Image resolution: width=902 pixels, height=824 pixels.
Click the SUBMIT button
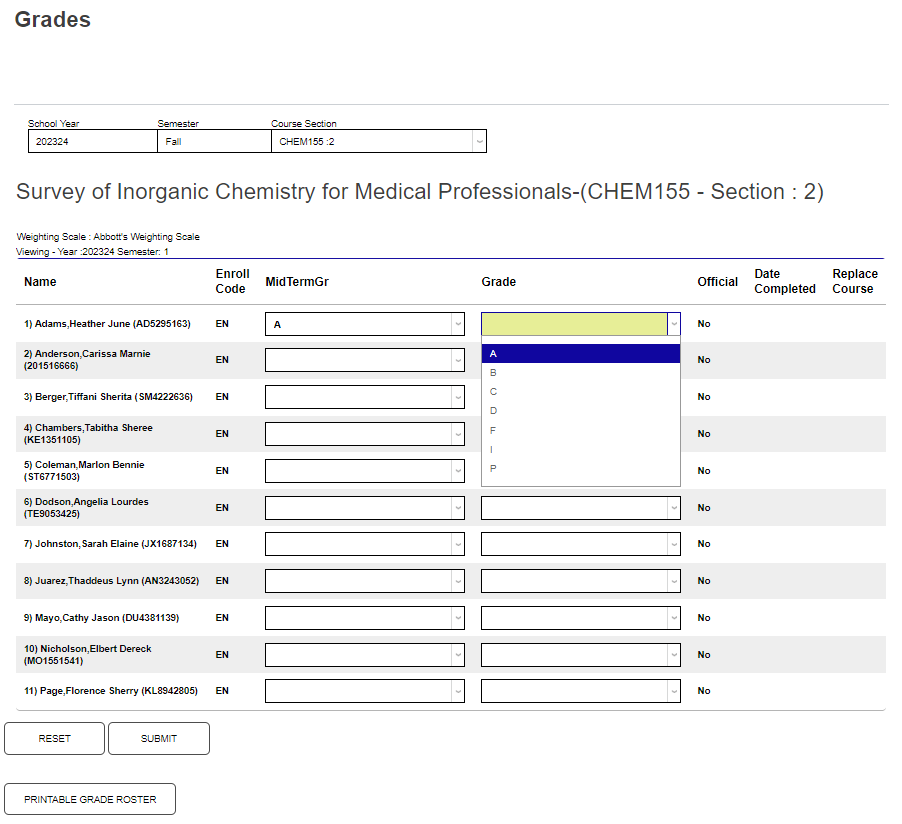tap(158, 738)
